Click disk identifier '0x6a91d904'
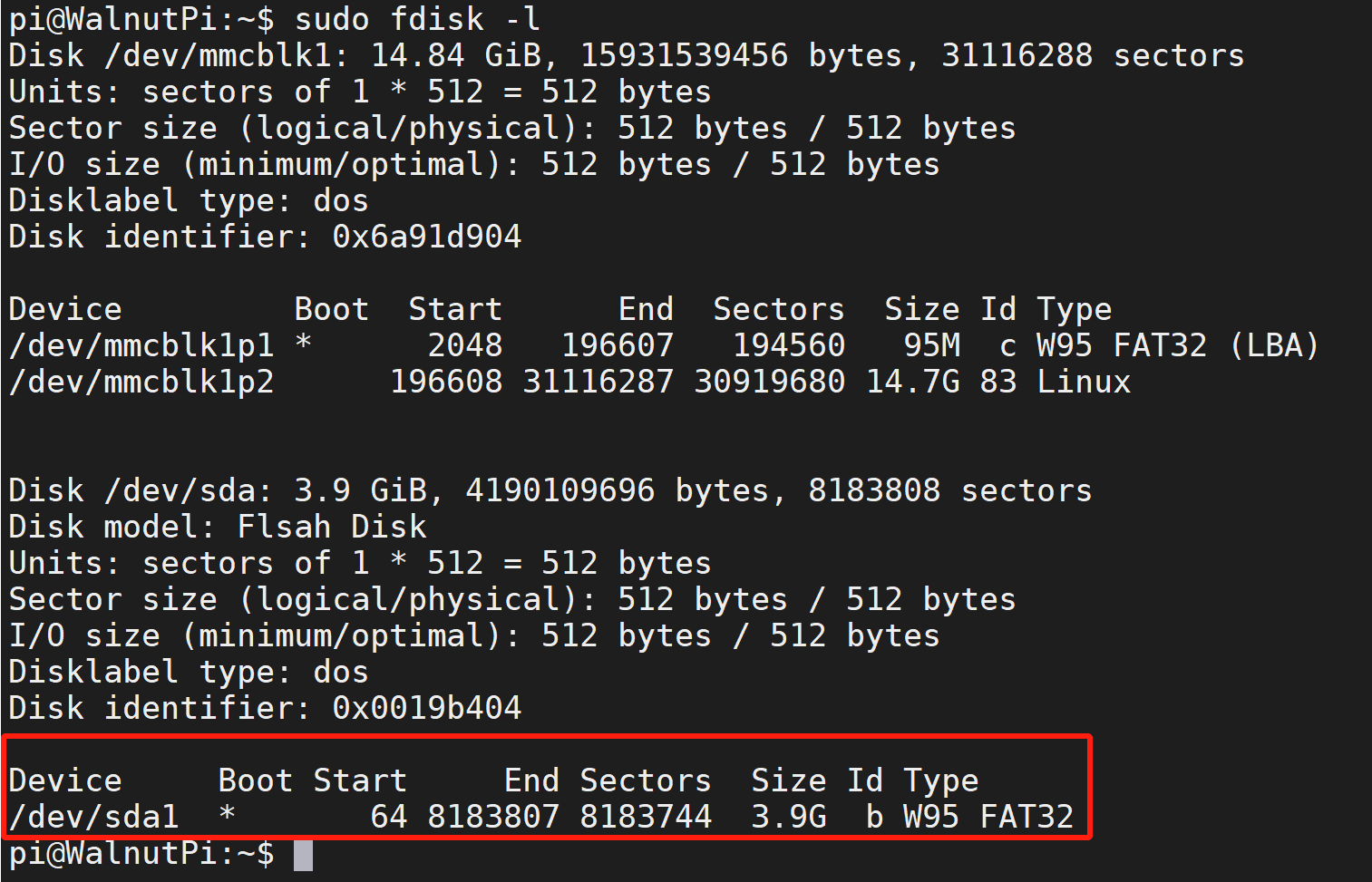 tap(427, 237)
